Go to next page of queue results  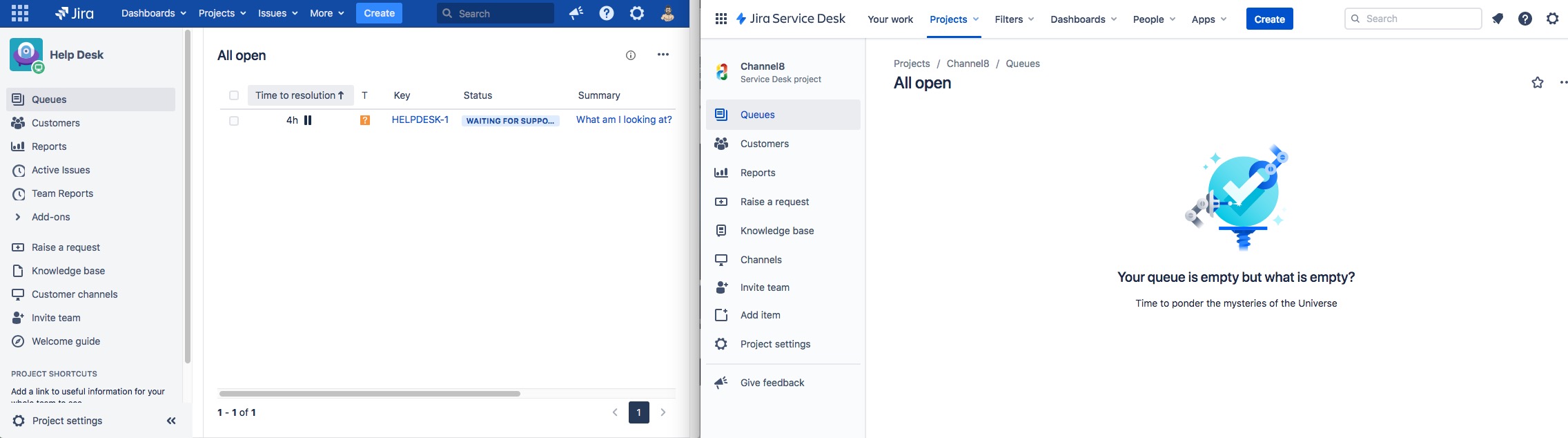pyautogui.click(x=663, y=412)
